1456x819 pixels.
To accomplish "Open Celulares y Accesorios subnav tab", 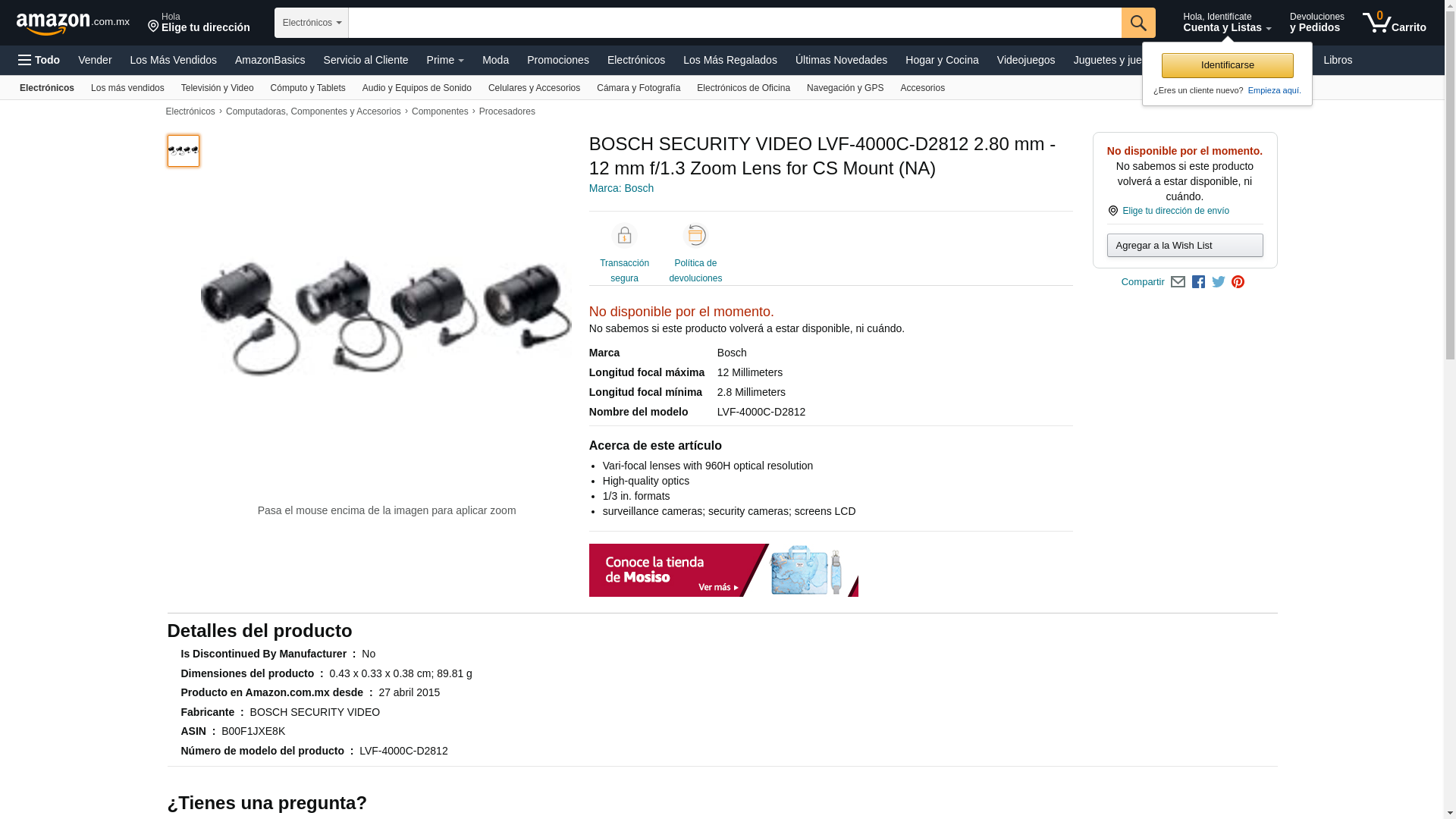I will pyautogui.click(x=534, y=88).
